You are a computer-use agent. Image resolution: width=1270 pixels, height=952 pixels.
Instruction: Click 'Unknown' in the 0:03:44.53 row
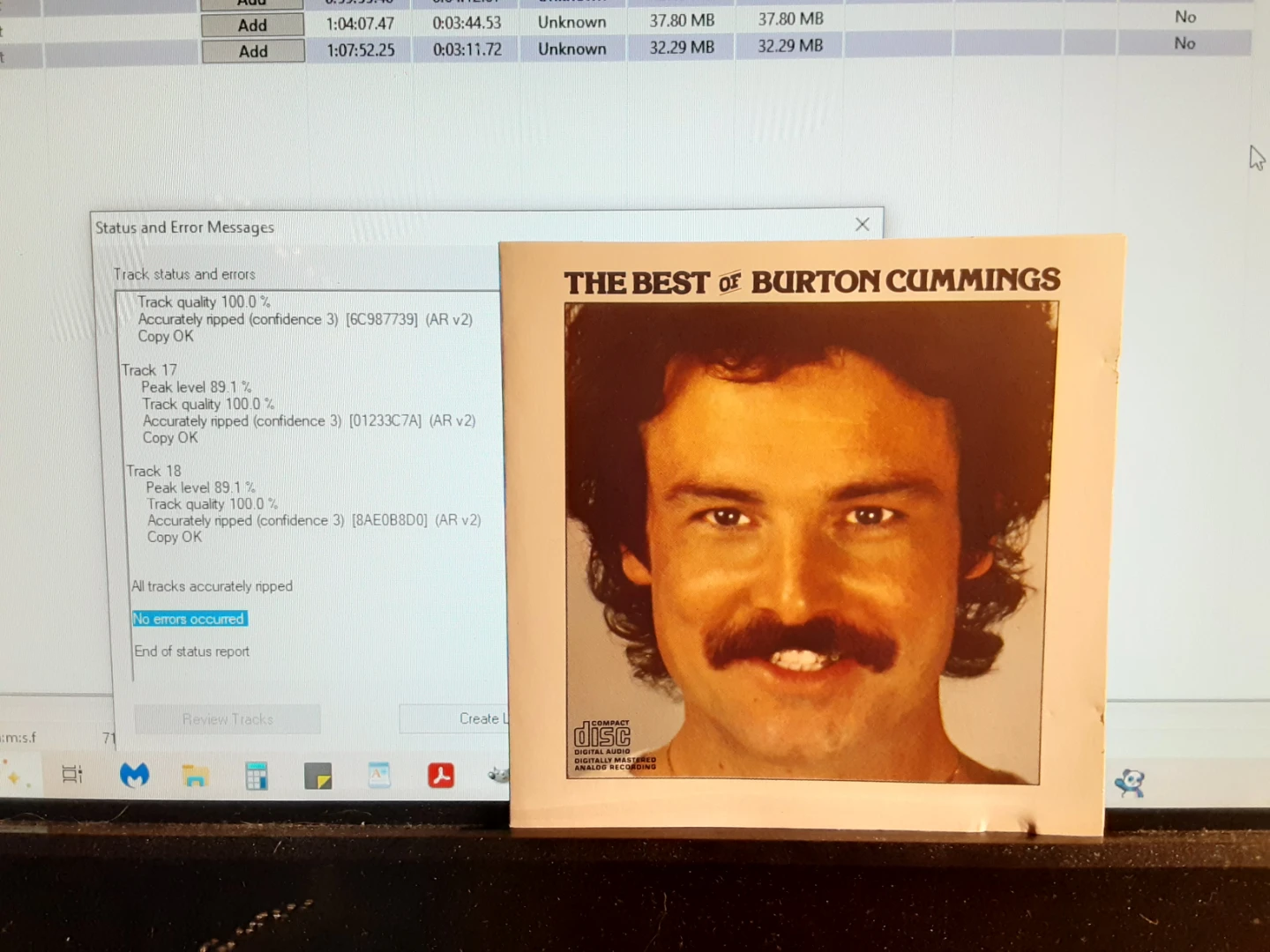[x=572, y=22]
